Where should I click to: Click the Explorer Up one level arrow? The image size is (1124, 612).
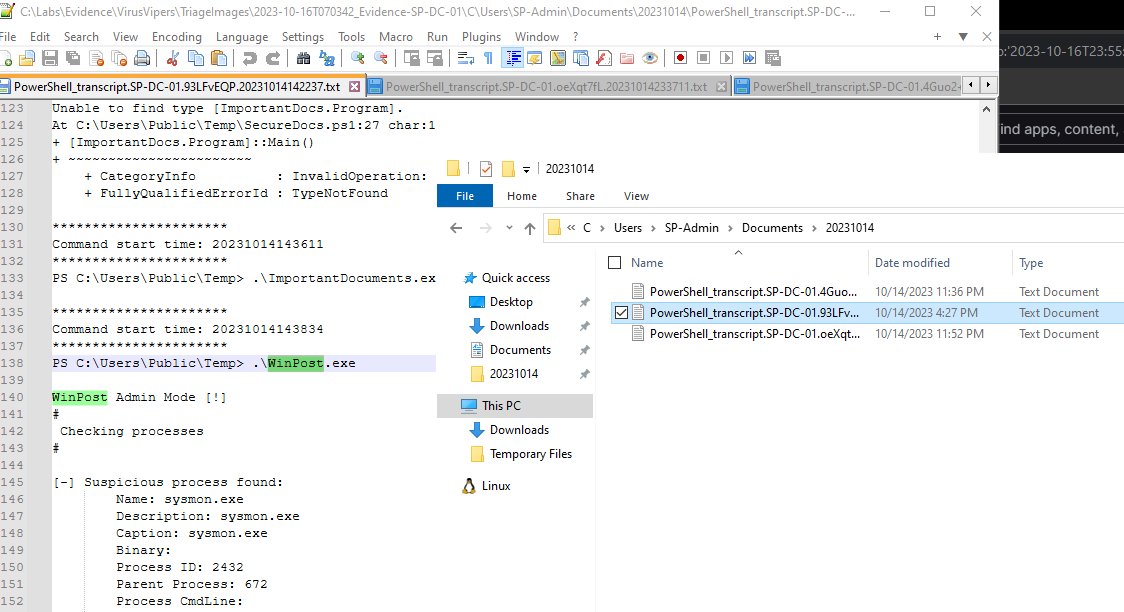530,228
